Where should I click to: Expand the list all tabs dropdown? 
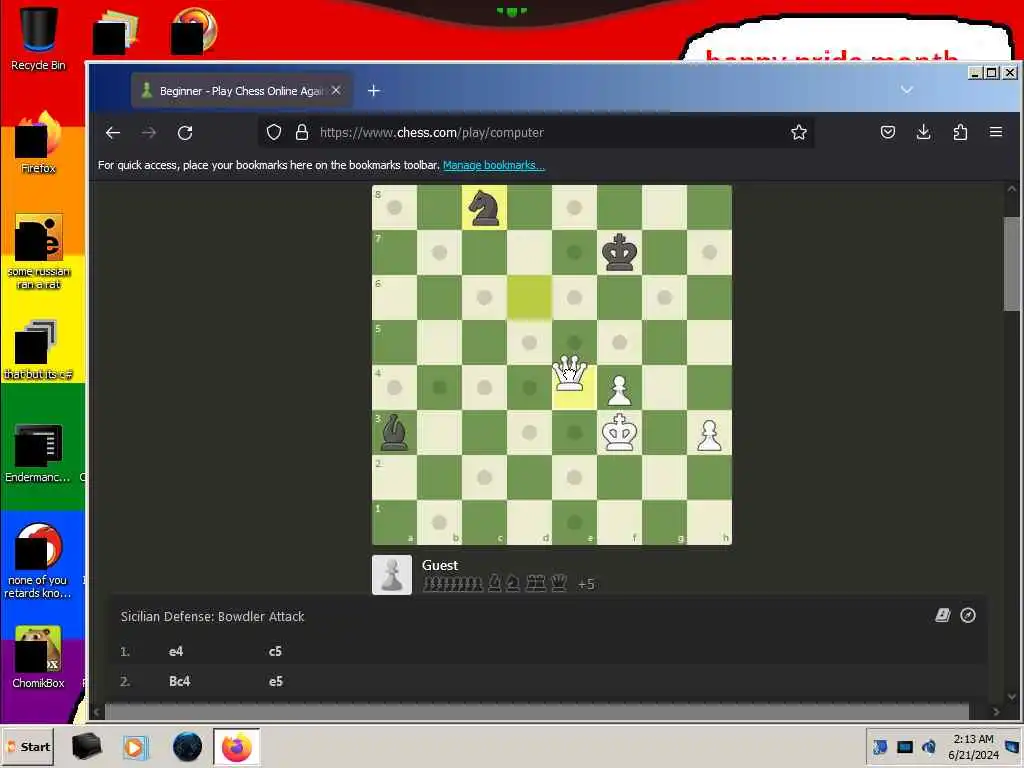click(x=906, y=90)
